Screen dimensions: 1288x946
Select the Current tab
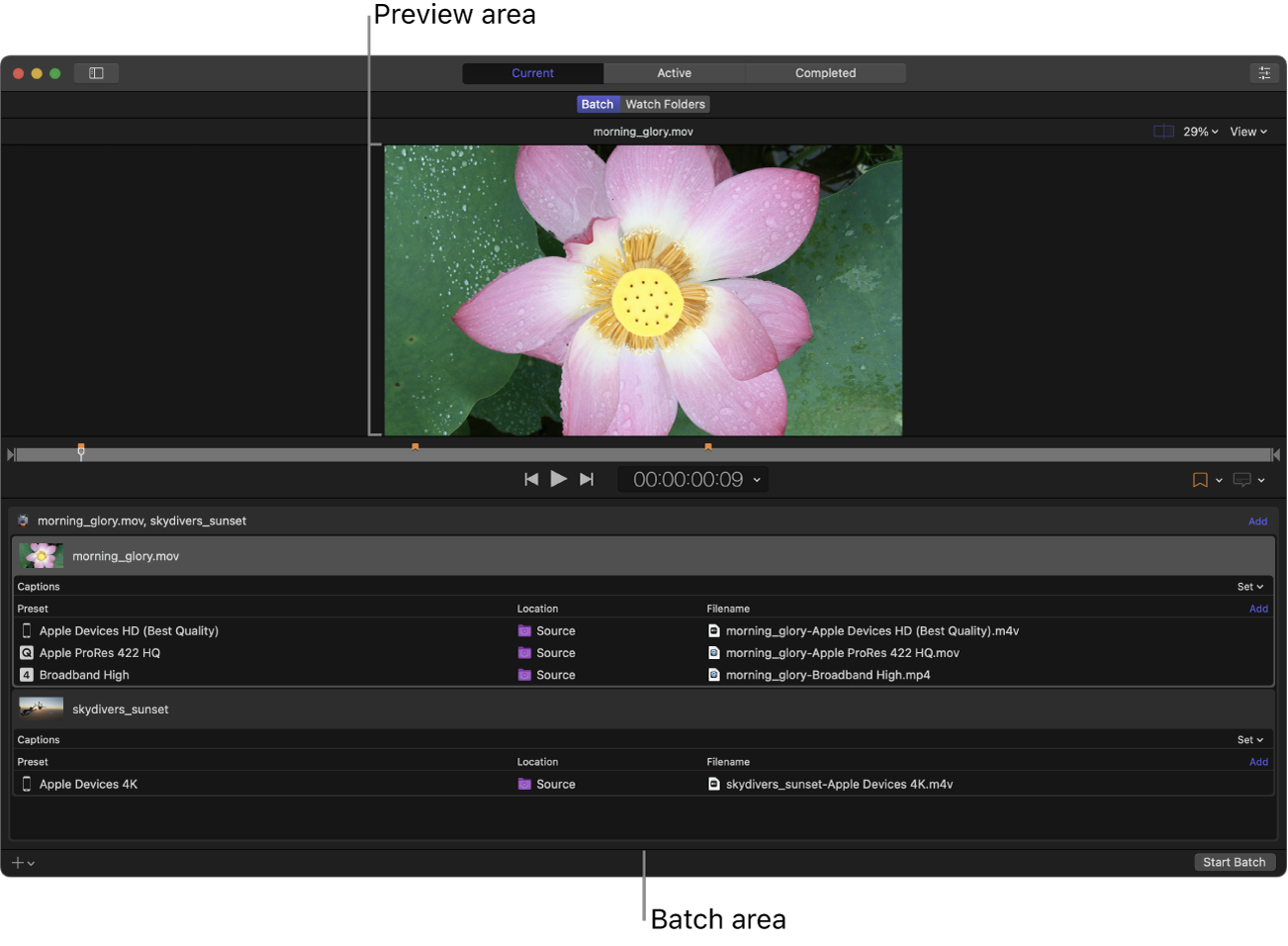coord(532,72)
